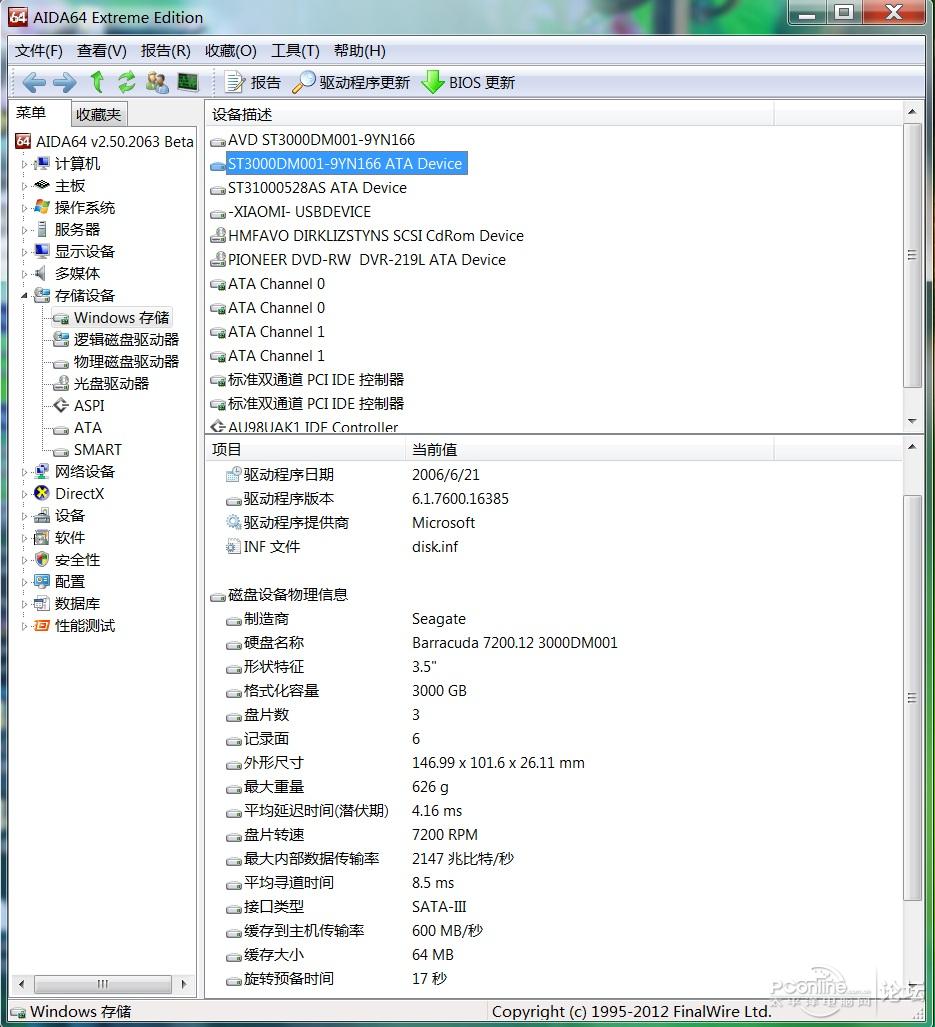This screenshot has height=1027, width=935.
Task: Expand the 服务器 tree node
Action: point(24,230)
